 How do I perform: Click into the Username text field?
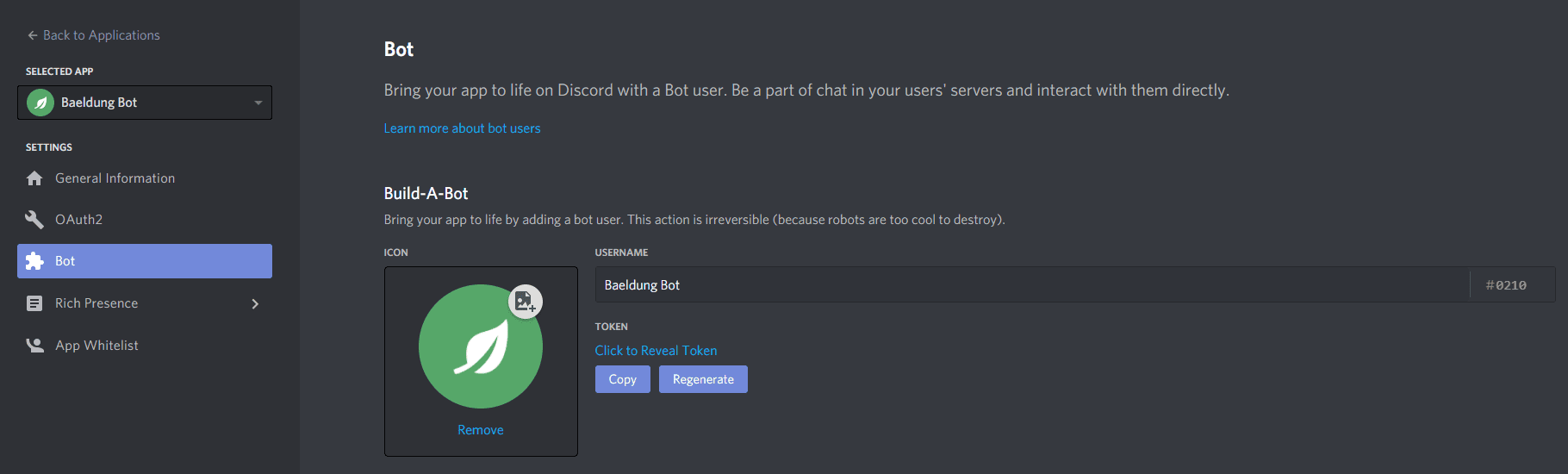click(x=1031, y=285)
